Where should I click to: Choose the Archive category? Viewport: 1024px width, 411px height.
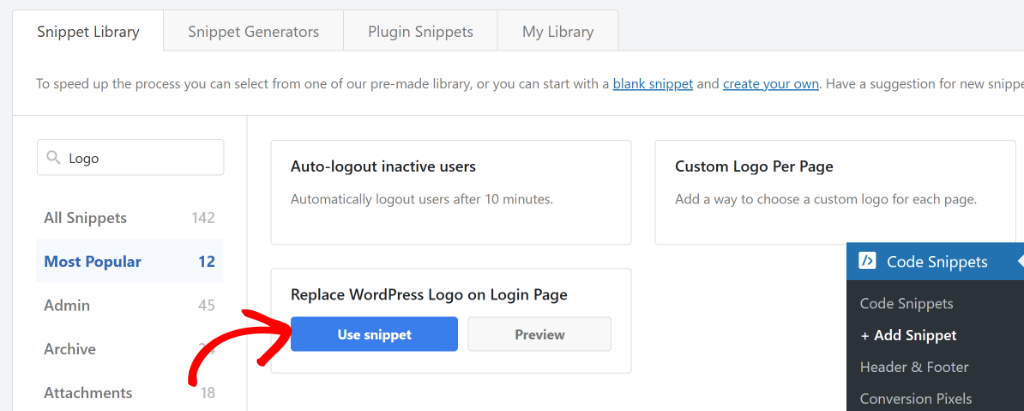pyautogui.click(x=69, y=349)
